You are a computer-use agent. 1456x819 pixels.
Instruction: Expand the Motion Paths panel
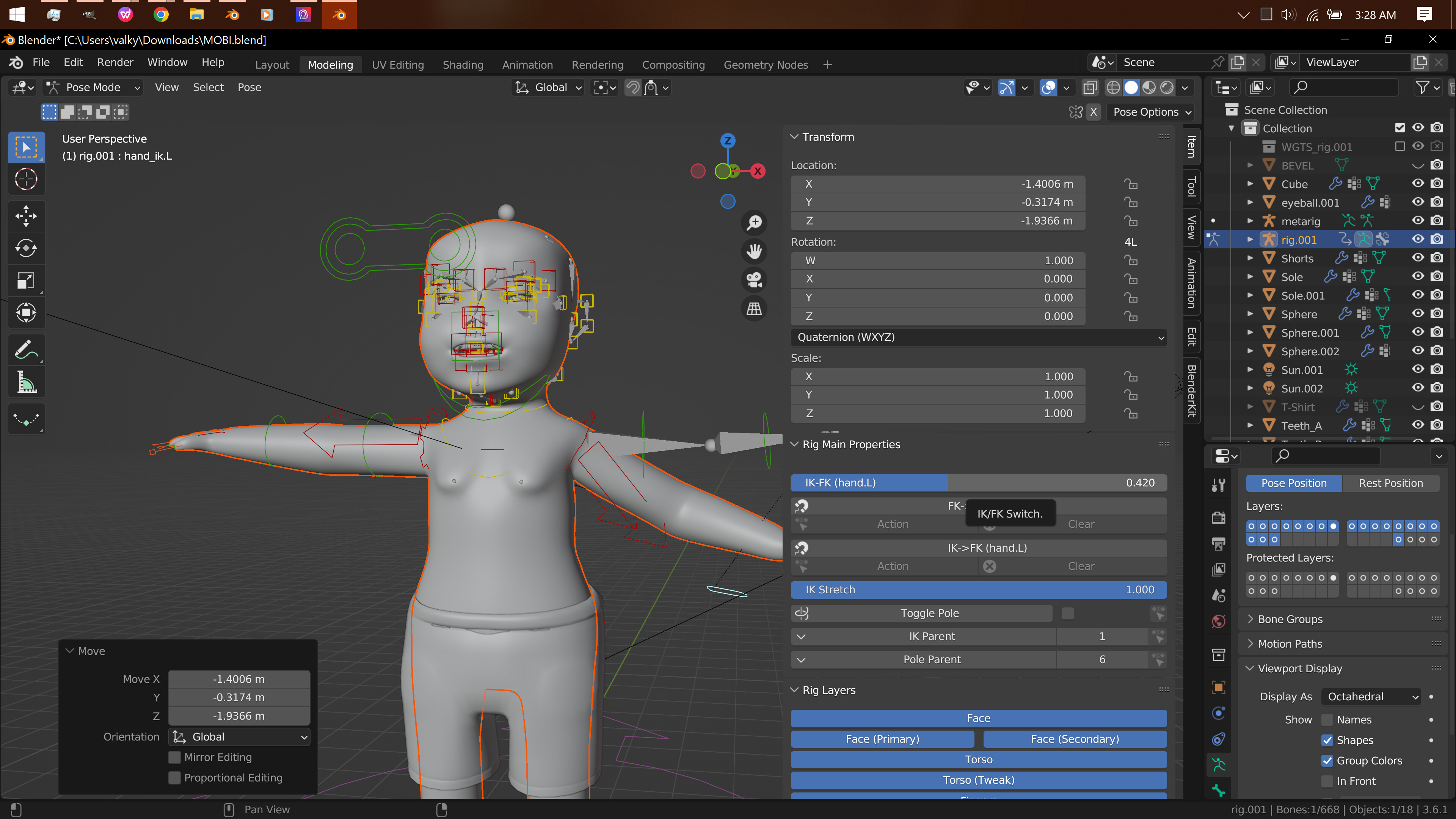(1290, 643)
